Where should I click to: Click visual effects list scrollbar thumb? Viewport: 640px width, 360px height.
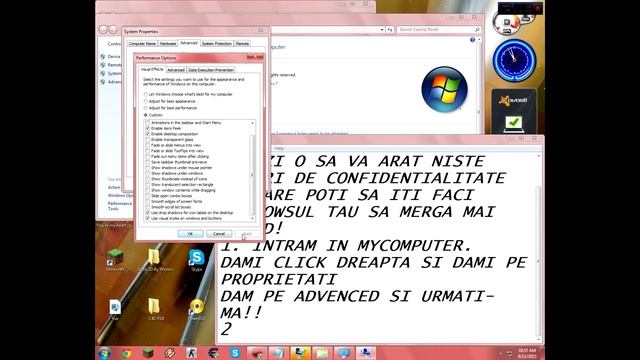coord(253,175)
